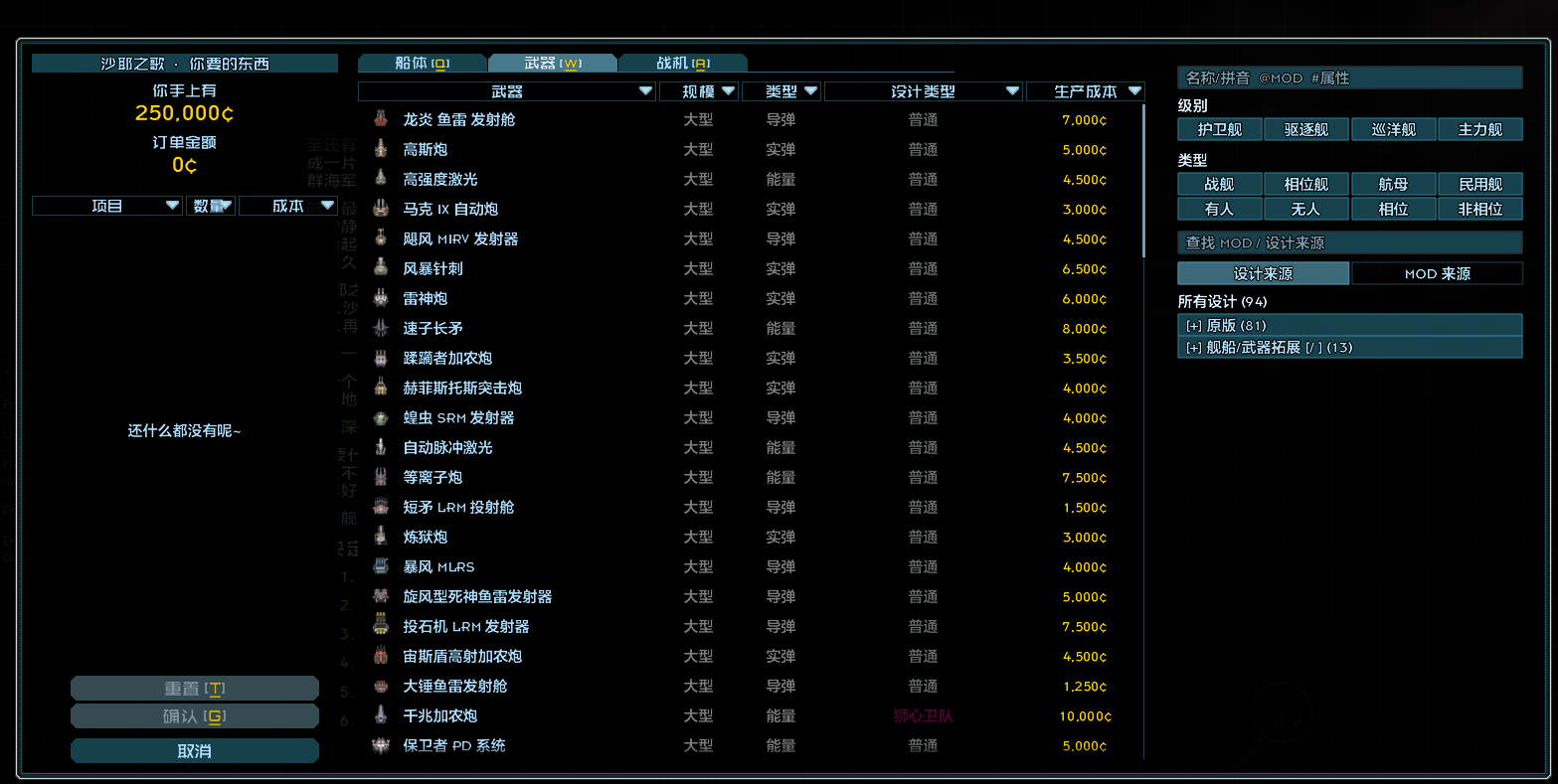The height and width of the screenshot is (784, 1558).
Task: Toggle the 巡洋舰 class filter
Action: point(1394,129)
